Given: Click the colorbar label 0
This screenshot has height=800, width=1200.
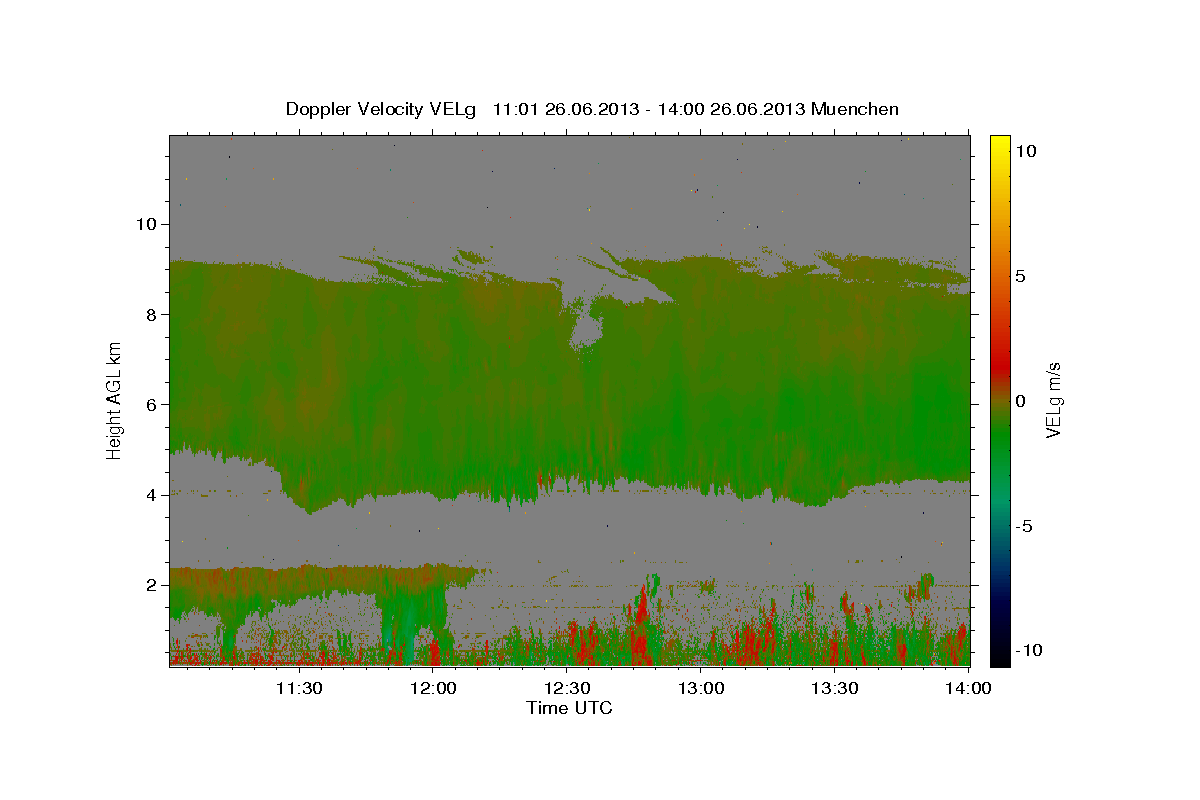Looking at the screenshot, I should tap(1020, 401).
